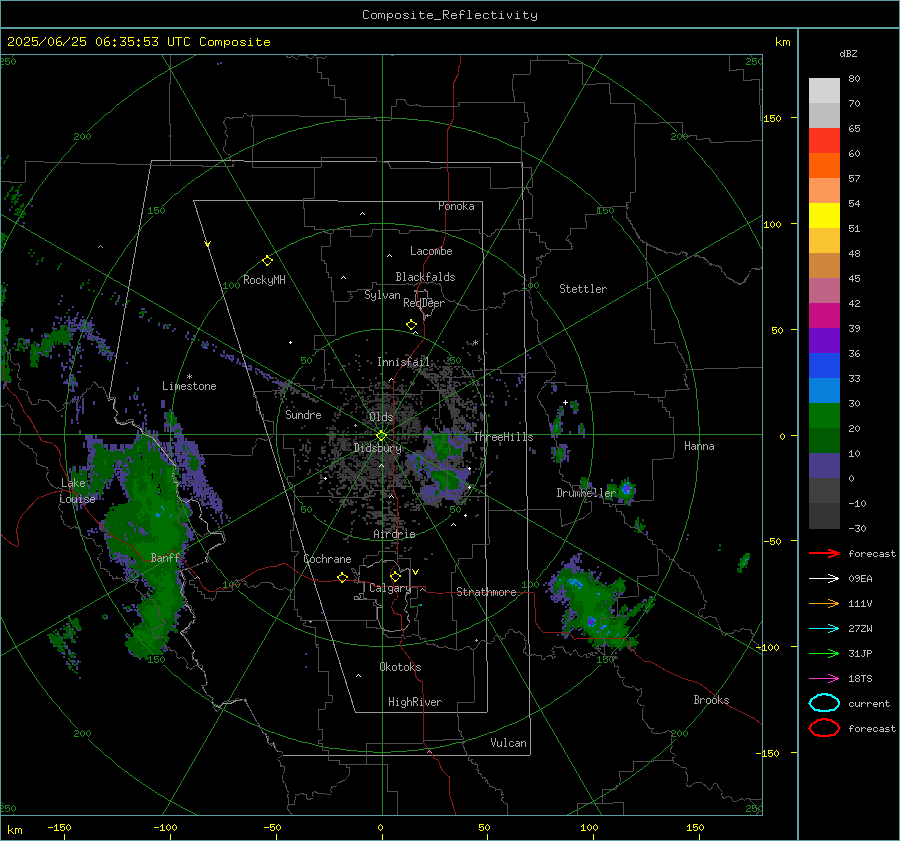Viewport: 900px width, 841px height.
Task: Click the HighRiver label
Action: click(415, 702)
